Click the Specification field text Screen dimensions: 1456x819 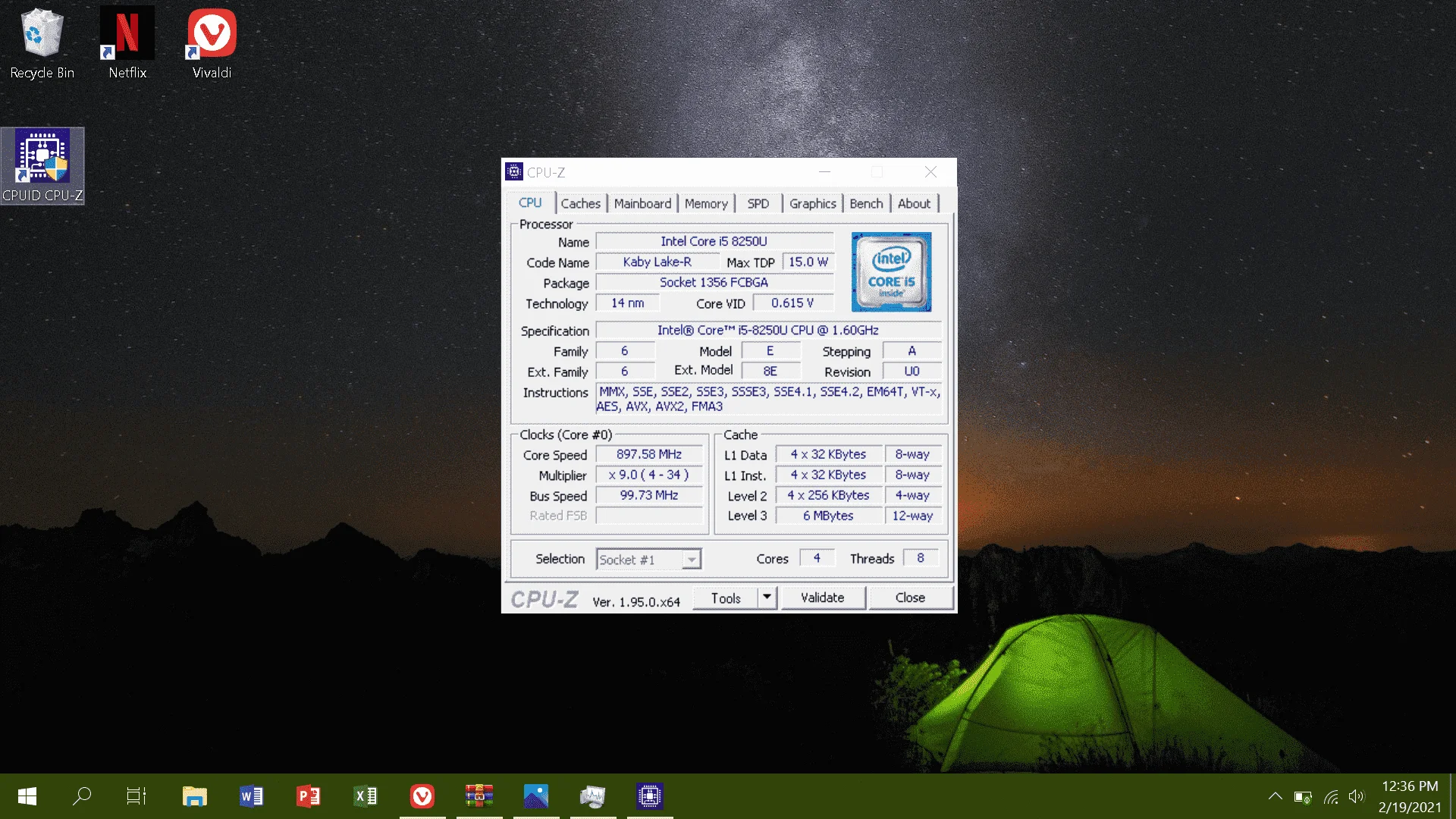[768, 330]
